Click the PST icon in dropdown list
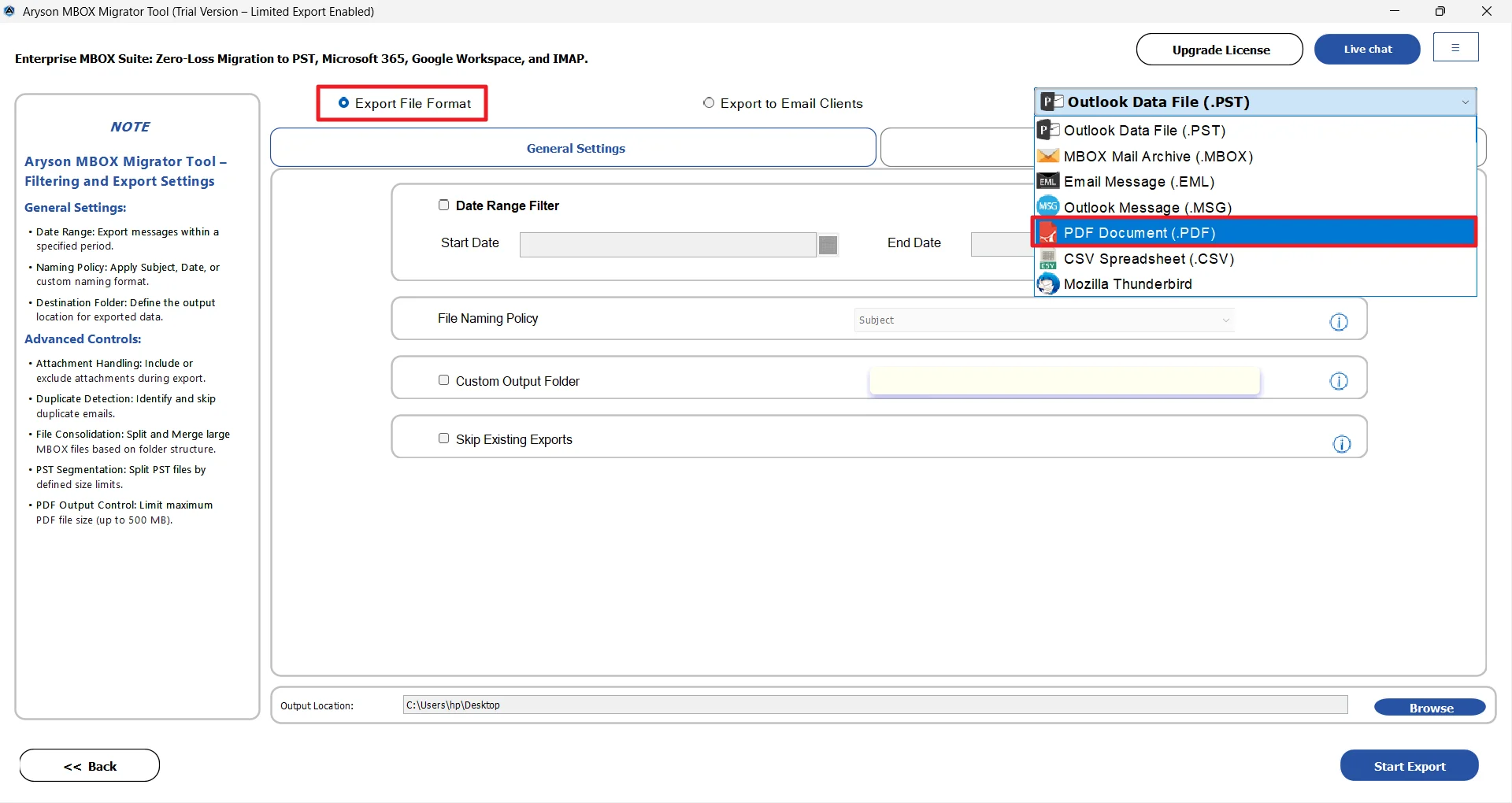Viewport: 1512px width, 803px height. pyautogui.click(x=1048, y=130)
